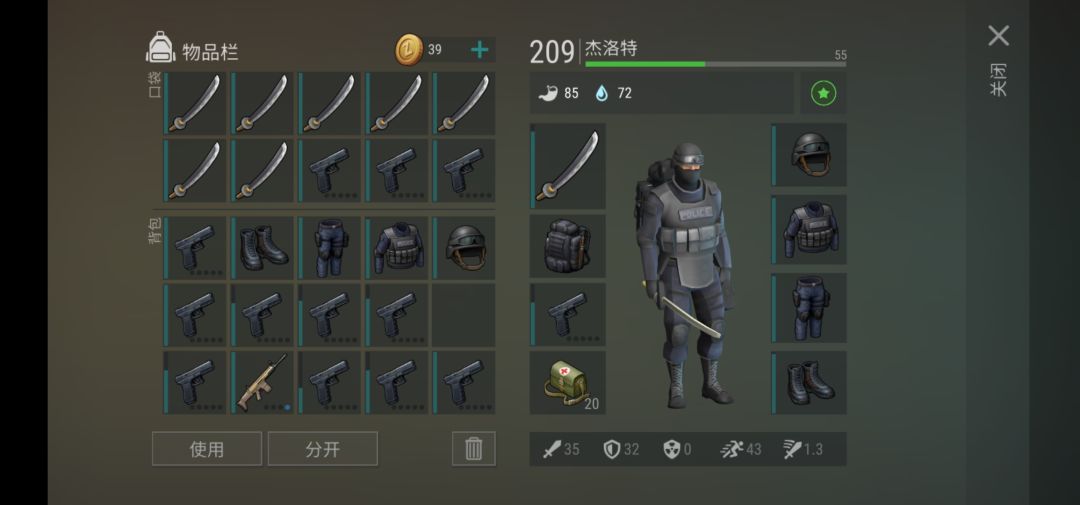Image resolution: width=1080 pixels, height=505 pixels.
Task: Click the green experience progress bar
Action: (716, 64)
